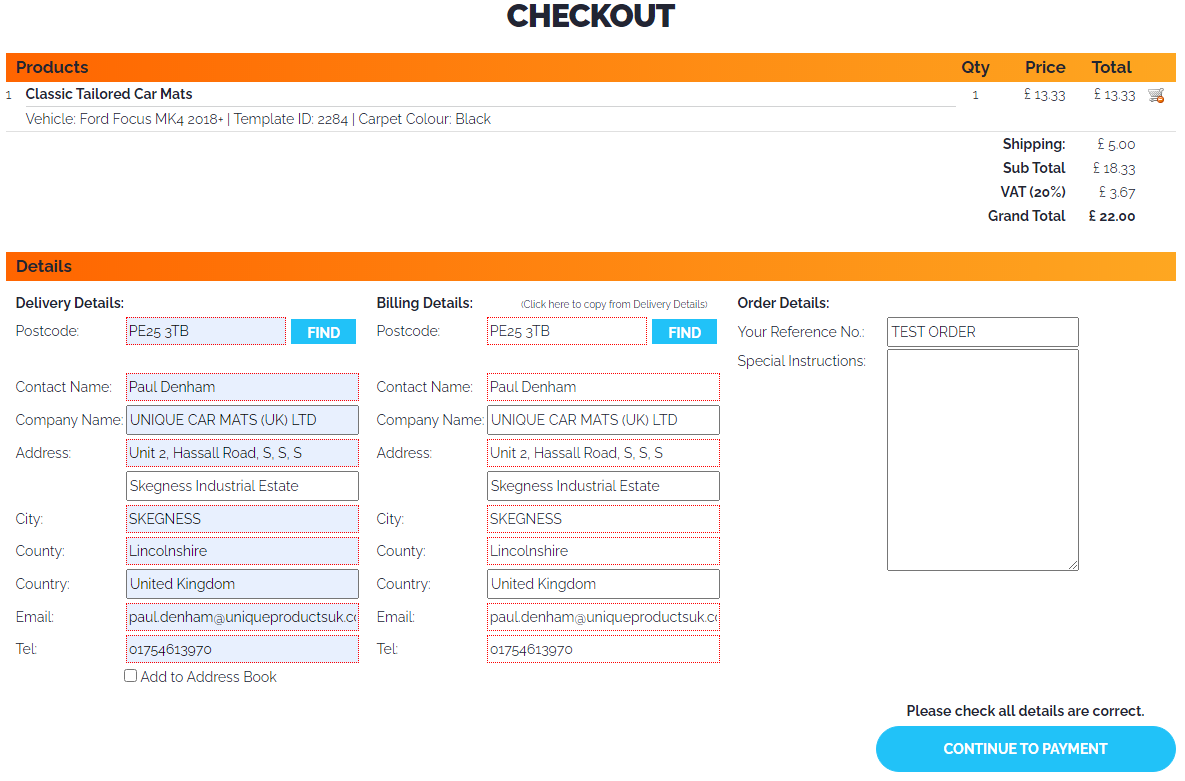This screenshot has height=781, width=1185.
Task: Click the delivery Tel field
Action: coord(242,649)
